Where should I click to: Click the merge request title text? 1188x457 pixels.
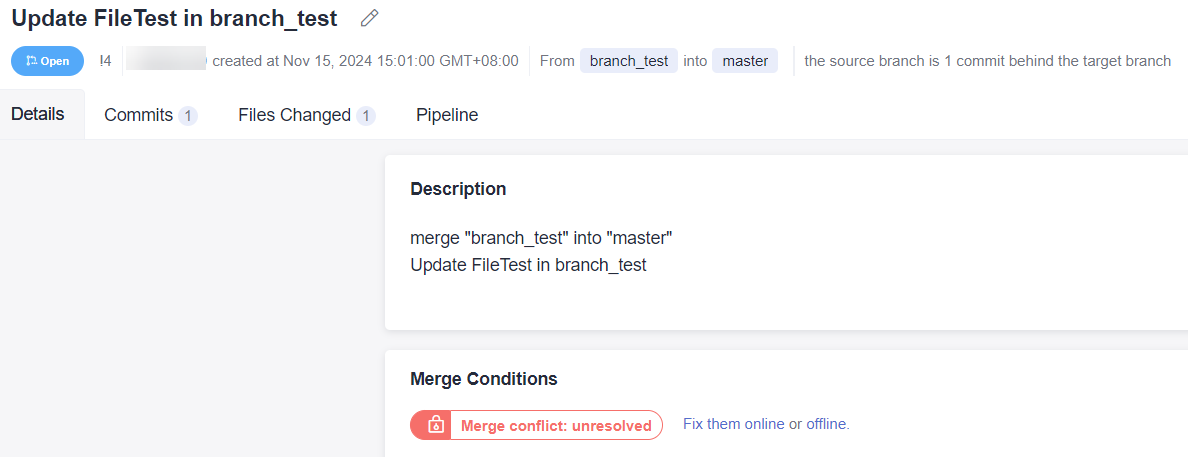[x=174, y=19]
